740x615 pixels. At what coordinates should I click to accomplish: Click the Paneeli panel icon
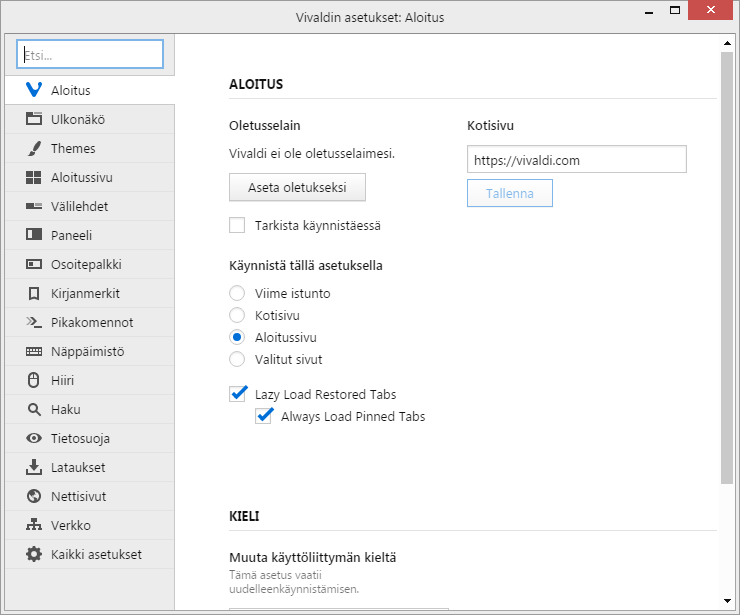click(34, 235)
